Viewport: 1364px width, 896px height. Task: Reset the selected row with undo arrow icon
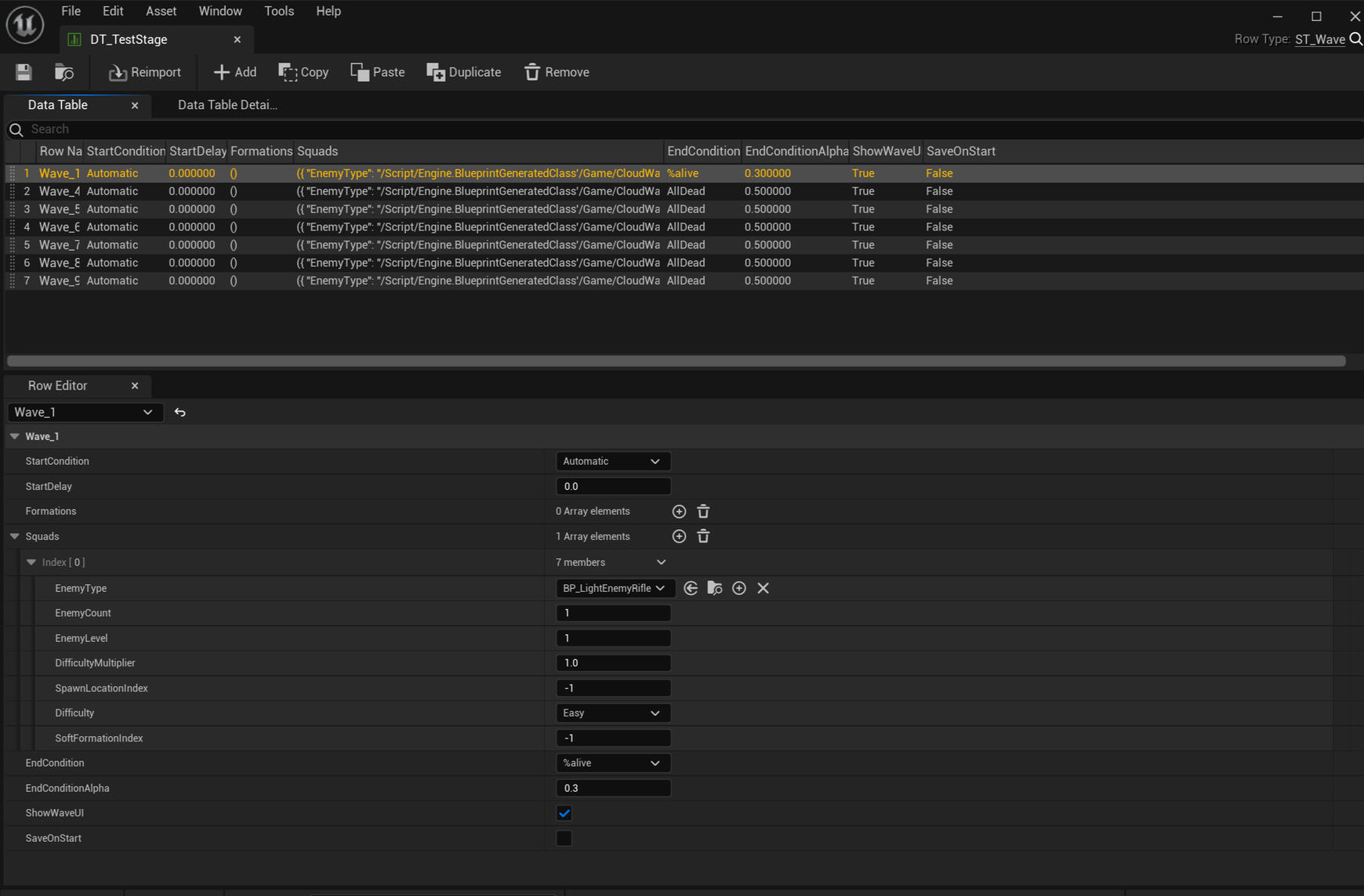coord(180,412)
